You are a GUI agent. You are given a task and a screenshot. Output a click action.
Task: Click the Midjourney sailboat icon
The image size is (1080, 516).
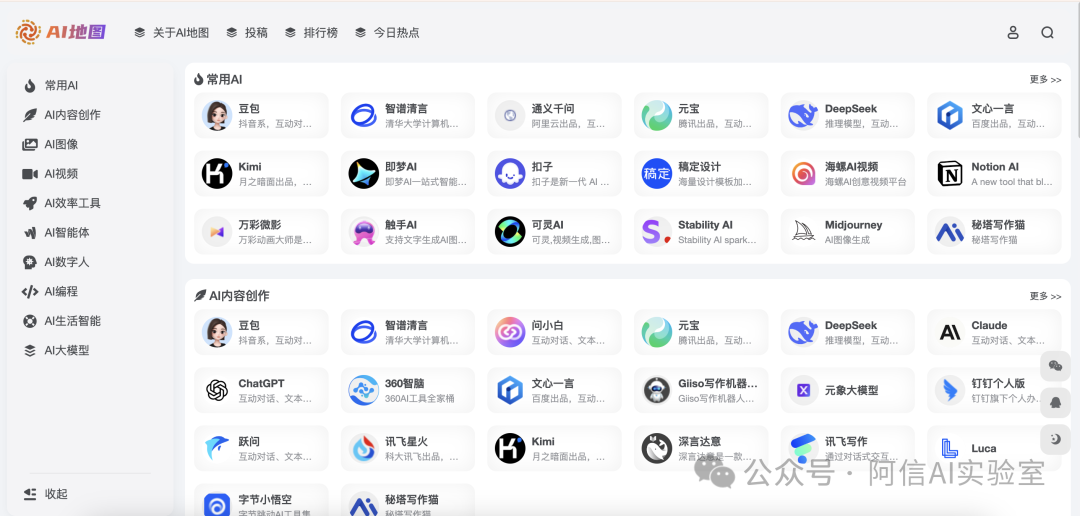pyautogui.click(x=803, y=231)
